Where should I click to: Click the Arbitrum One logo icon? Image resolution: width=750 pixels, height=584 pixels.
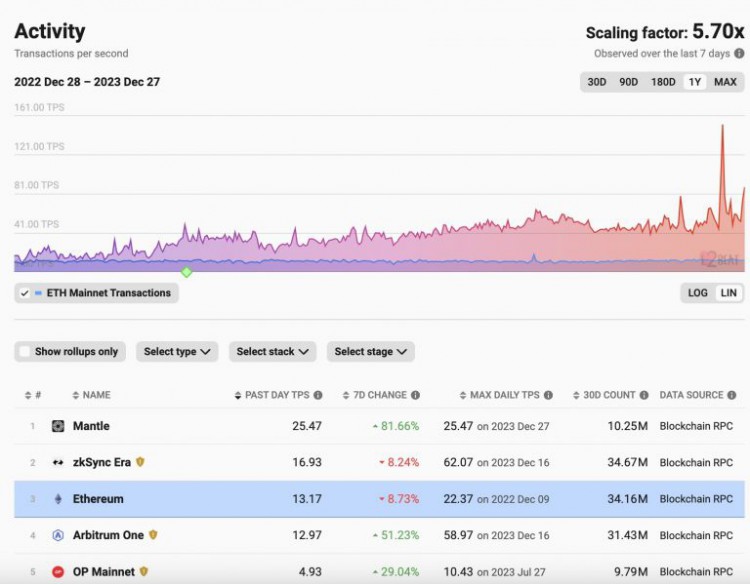tap(58, 535)
